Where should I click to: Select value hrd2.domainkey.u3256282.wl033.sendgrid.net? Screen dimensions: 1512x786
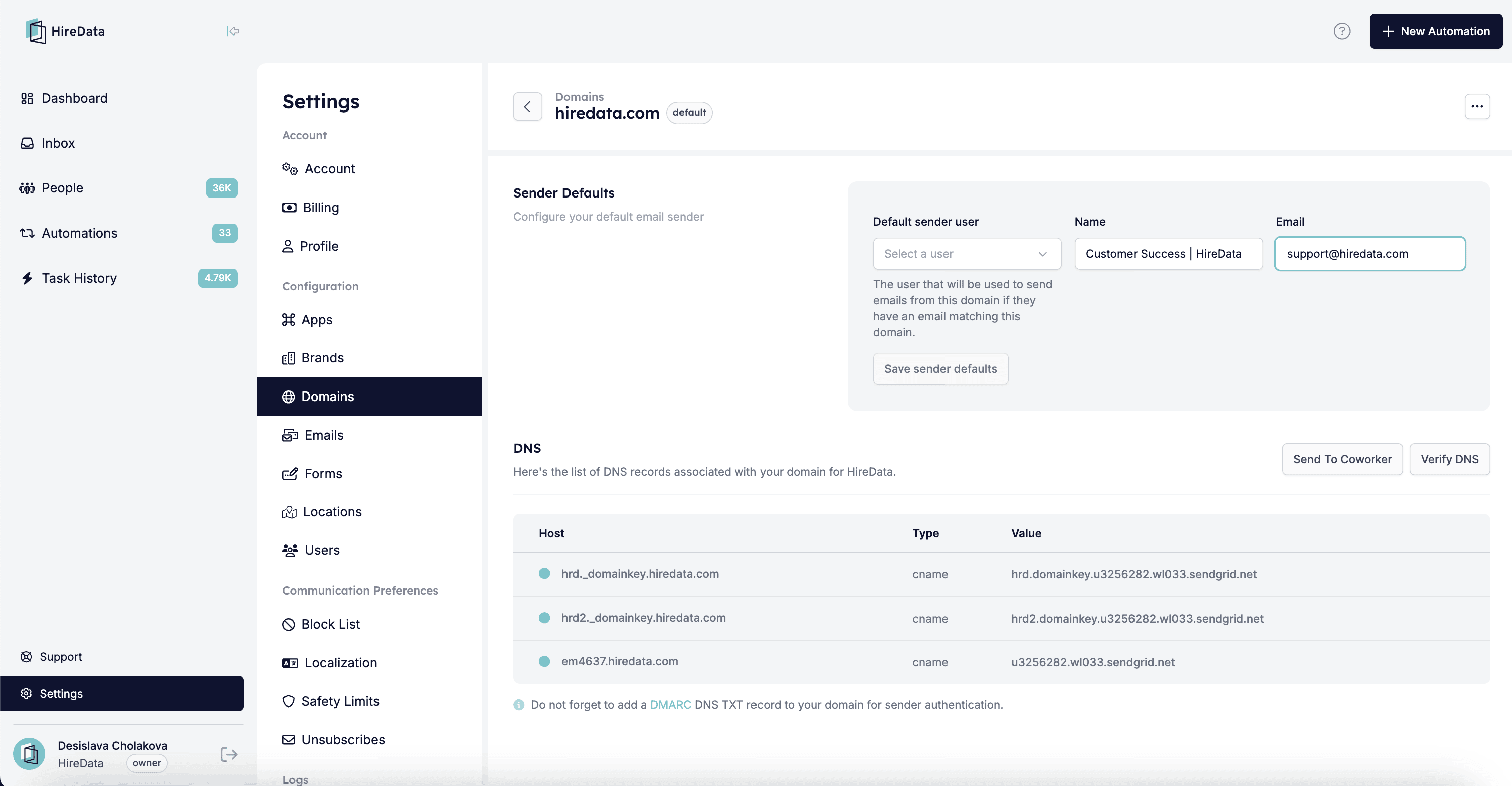coord(1137,619)
